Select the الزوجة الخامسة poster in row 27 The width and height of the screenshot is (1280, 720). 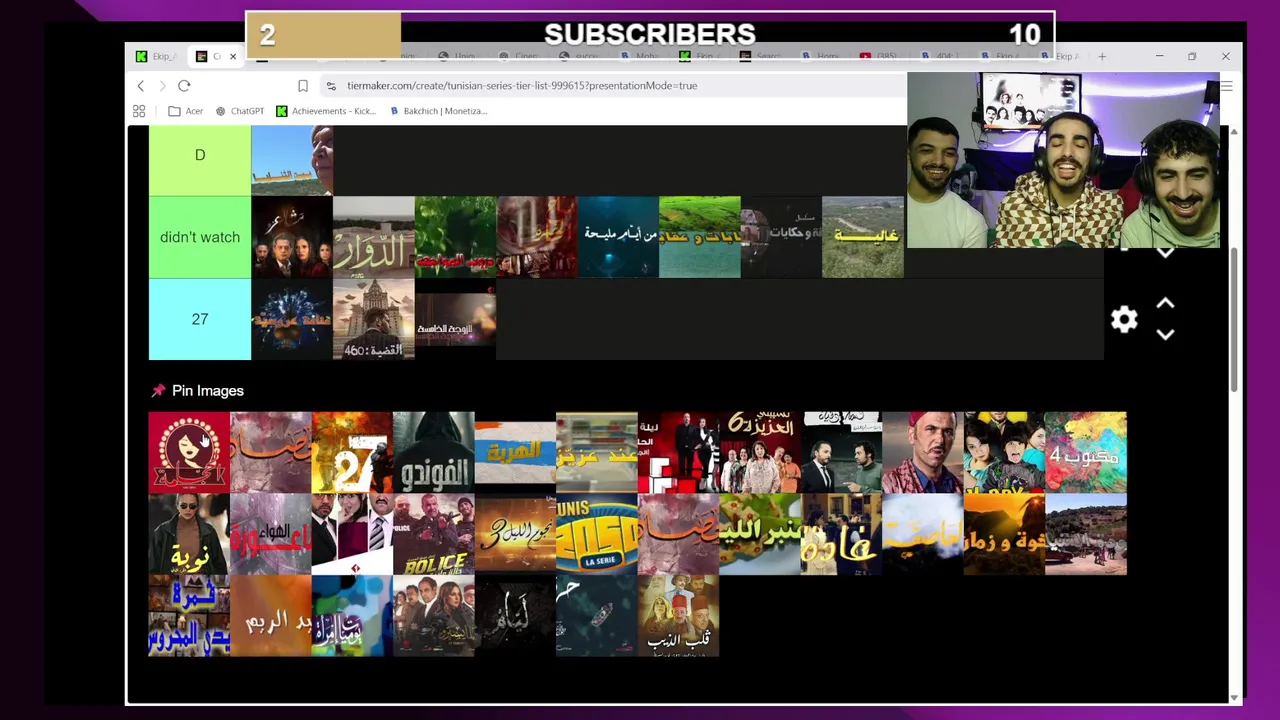[x=455, y=319]
